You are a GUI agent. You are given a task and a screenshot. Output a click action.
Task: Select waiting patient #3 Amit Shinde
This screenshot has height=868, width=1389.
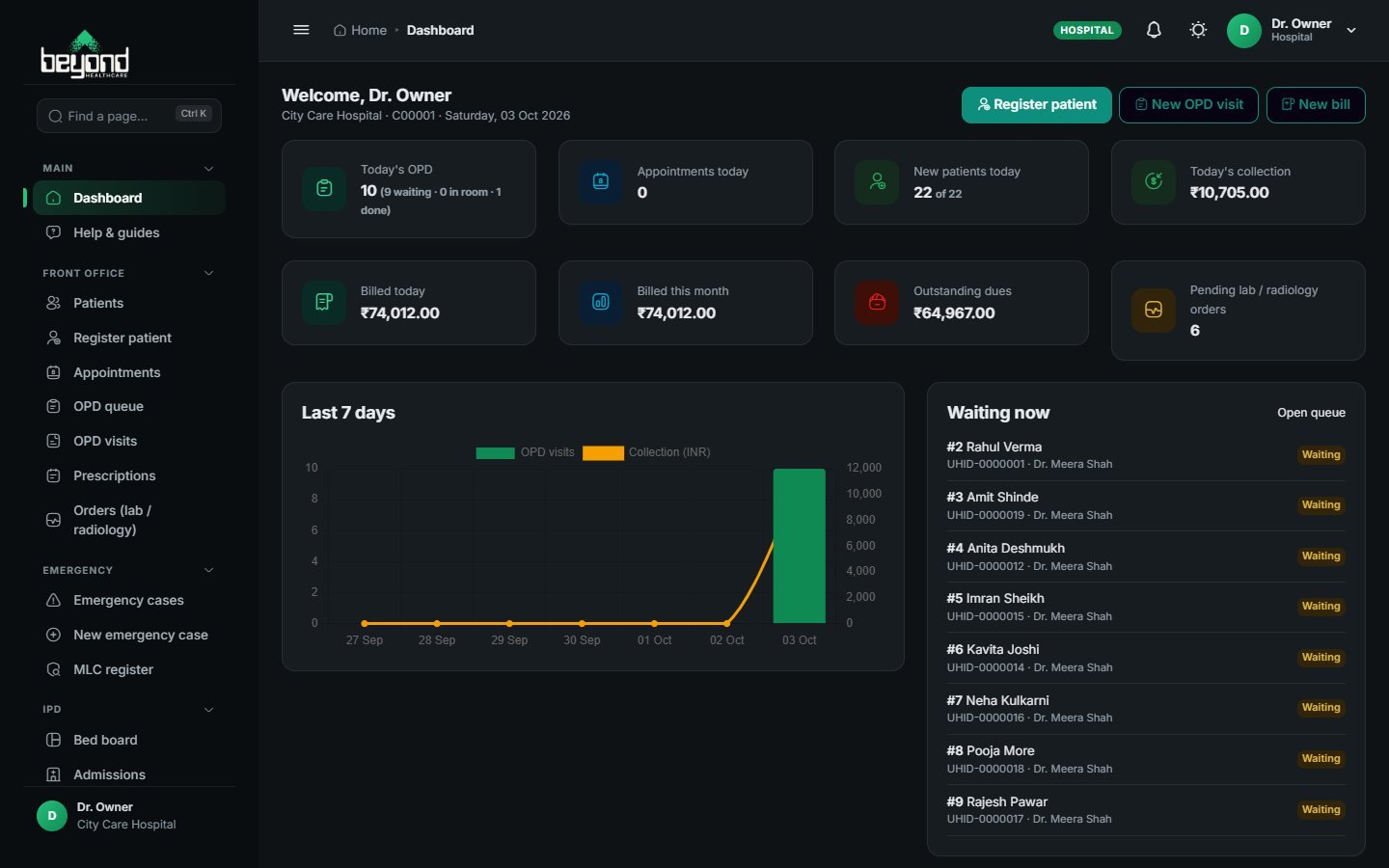[1146, 505]
